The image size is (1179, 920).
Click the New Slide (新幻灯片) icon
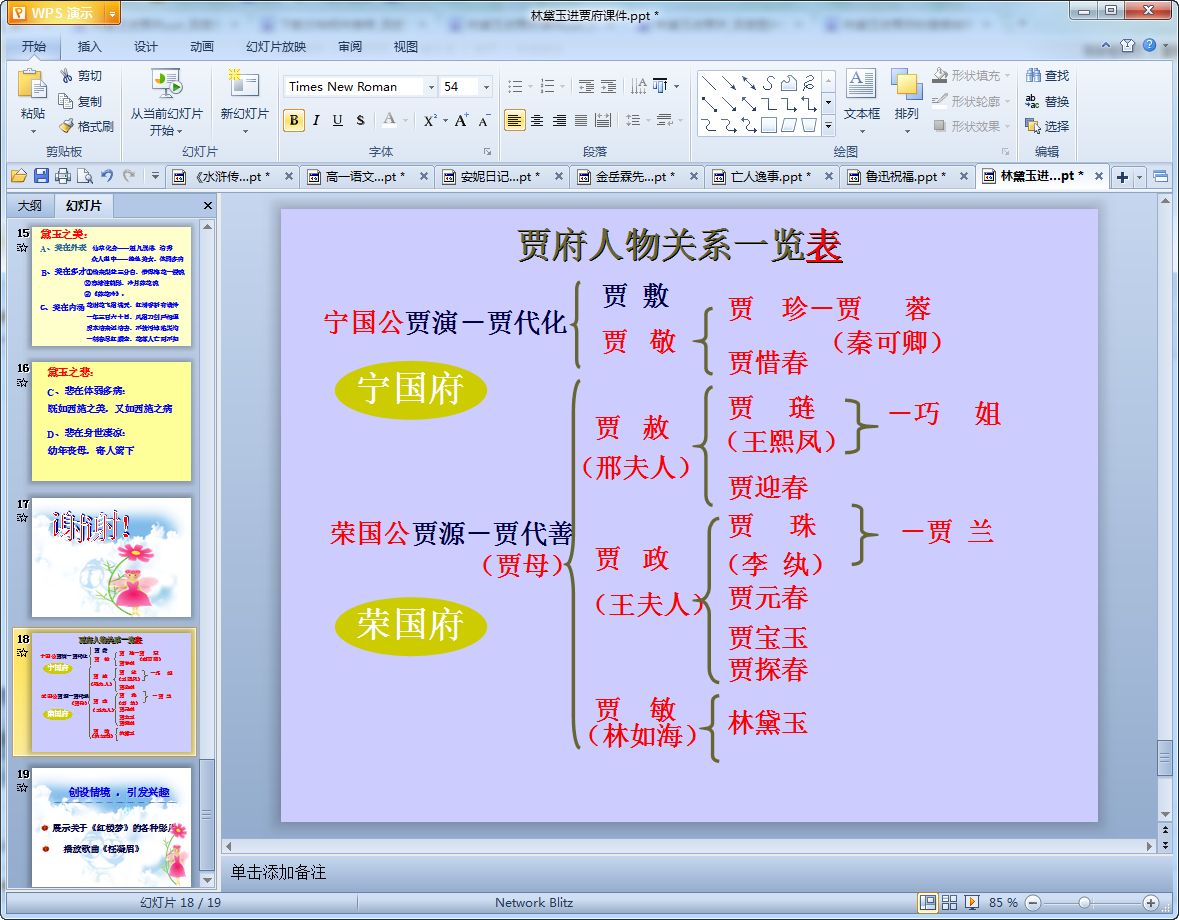click(x=244, y=84)
